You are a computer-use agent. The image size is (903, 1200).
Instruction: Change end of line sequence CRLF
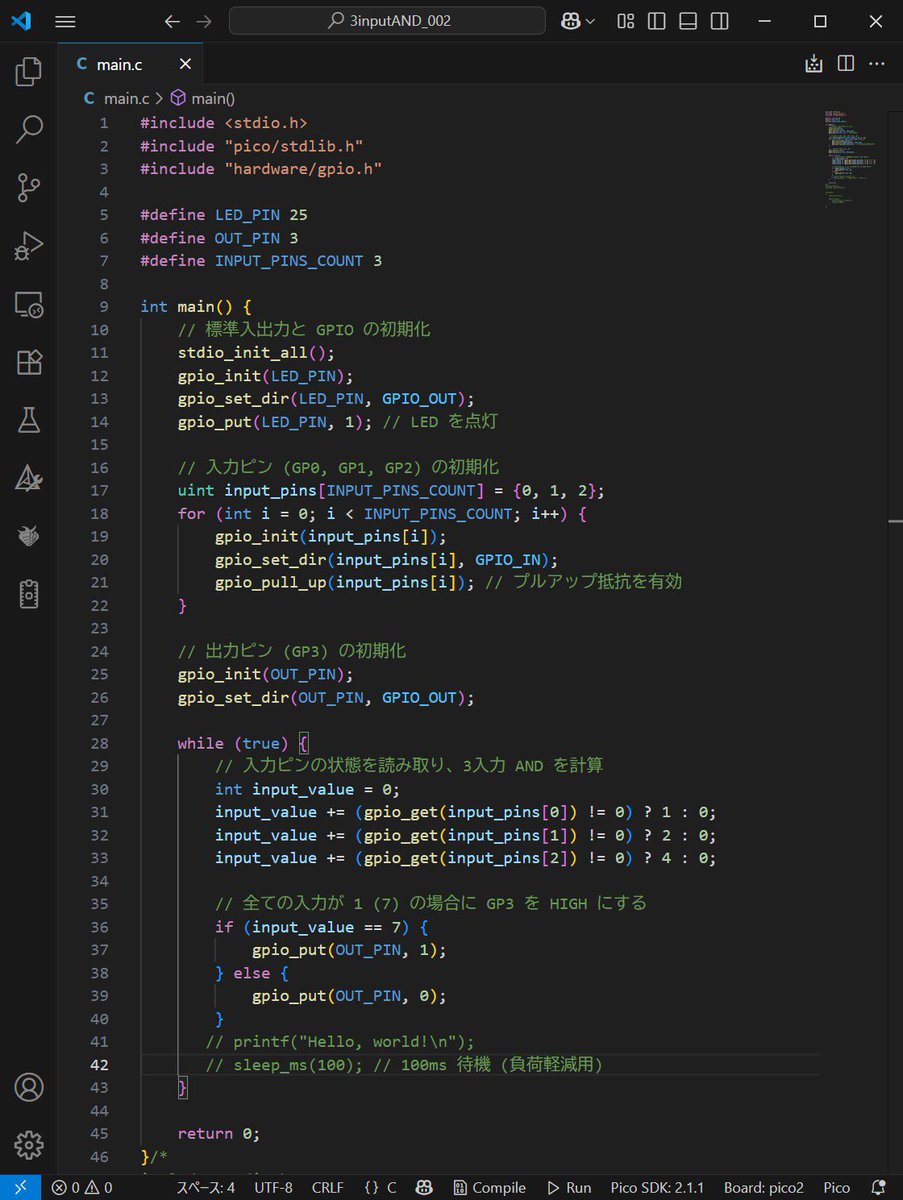(328, 1188)
